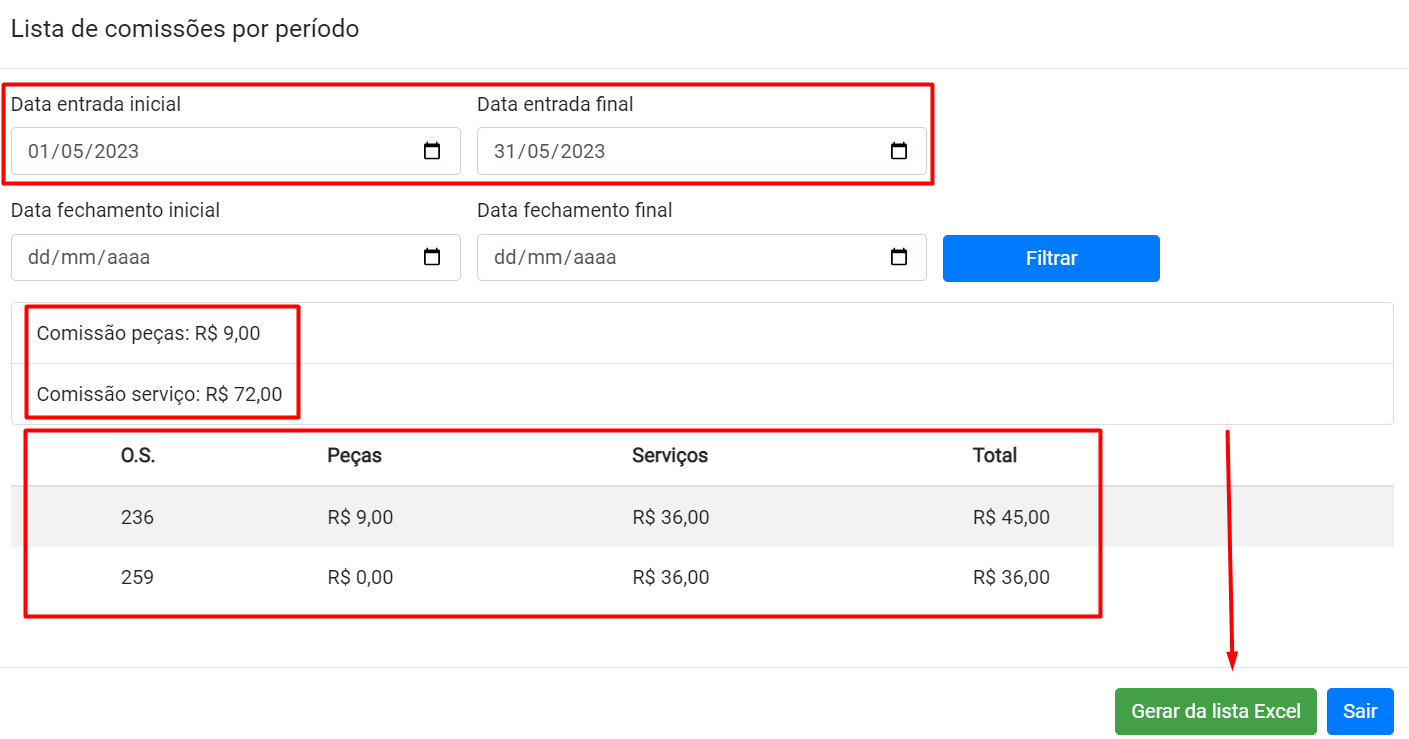Click the Total column header
The height and width of the screenshot is (739, 1409).
tap(994, 456)
